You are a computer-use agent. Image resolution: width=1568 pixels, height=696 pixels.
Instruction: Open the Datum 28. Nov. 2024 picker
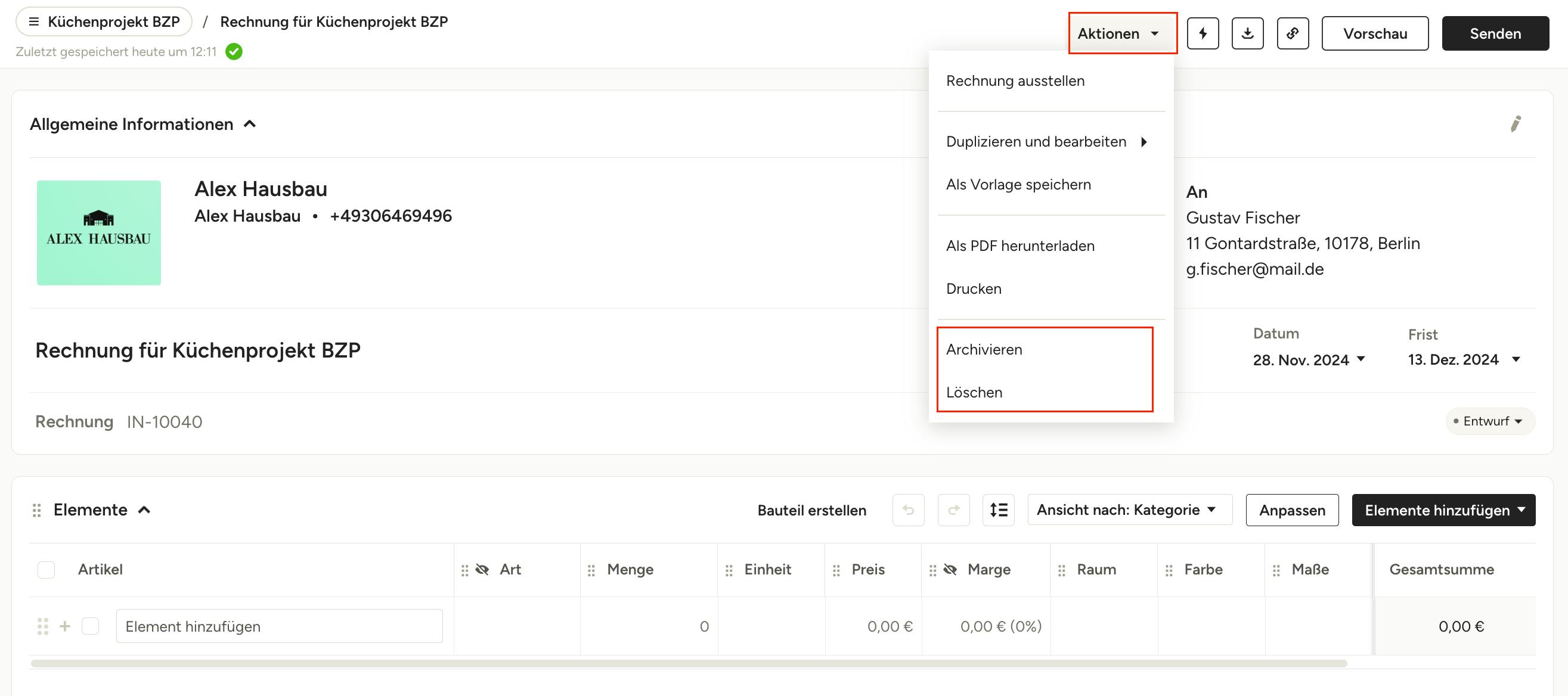[1308, 359]
